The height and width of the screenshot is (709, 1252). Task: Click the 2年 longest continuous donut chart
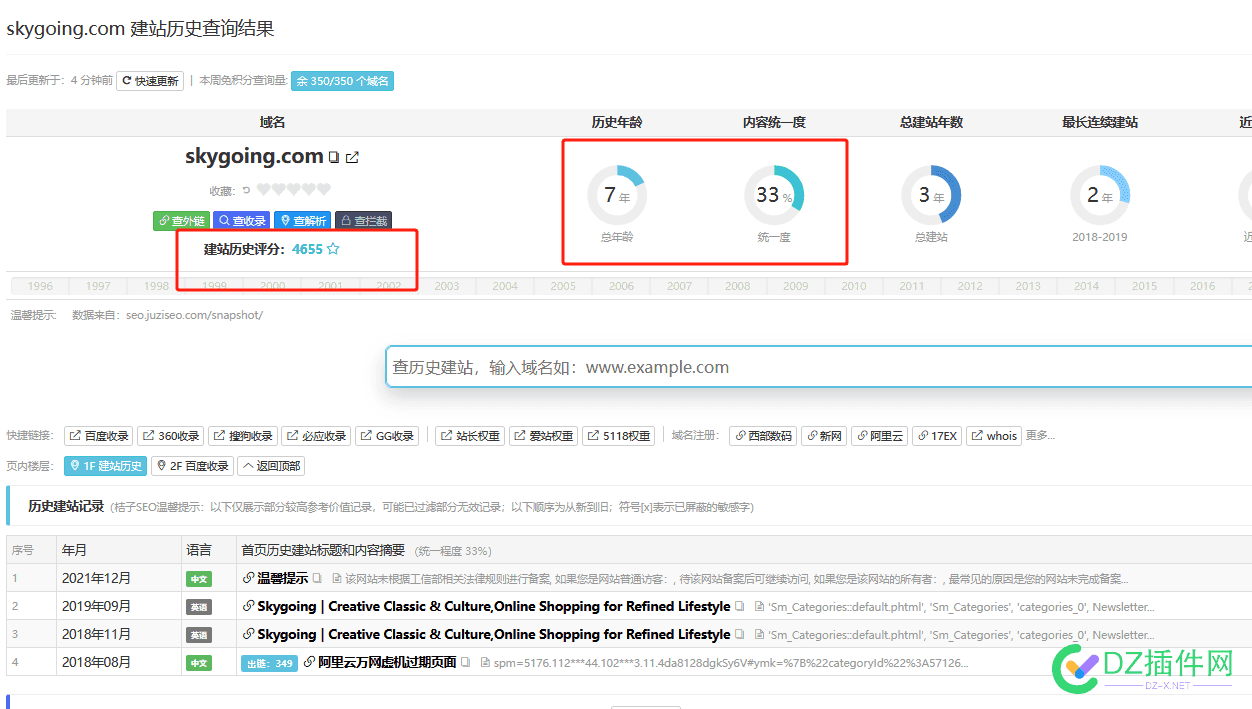[x=1100, y=195]
